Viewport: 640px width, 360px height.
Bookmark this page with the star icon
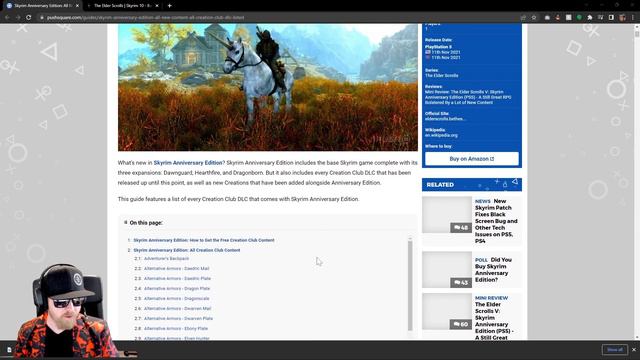(534, 18)
